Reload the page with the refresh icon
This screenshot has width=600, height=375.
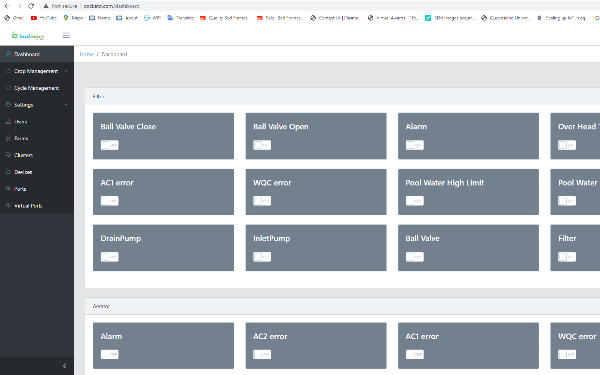click(31, 6)
